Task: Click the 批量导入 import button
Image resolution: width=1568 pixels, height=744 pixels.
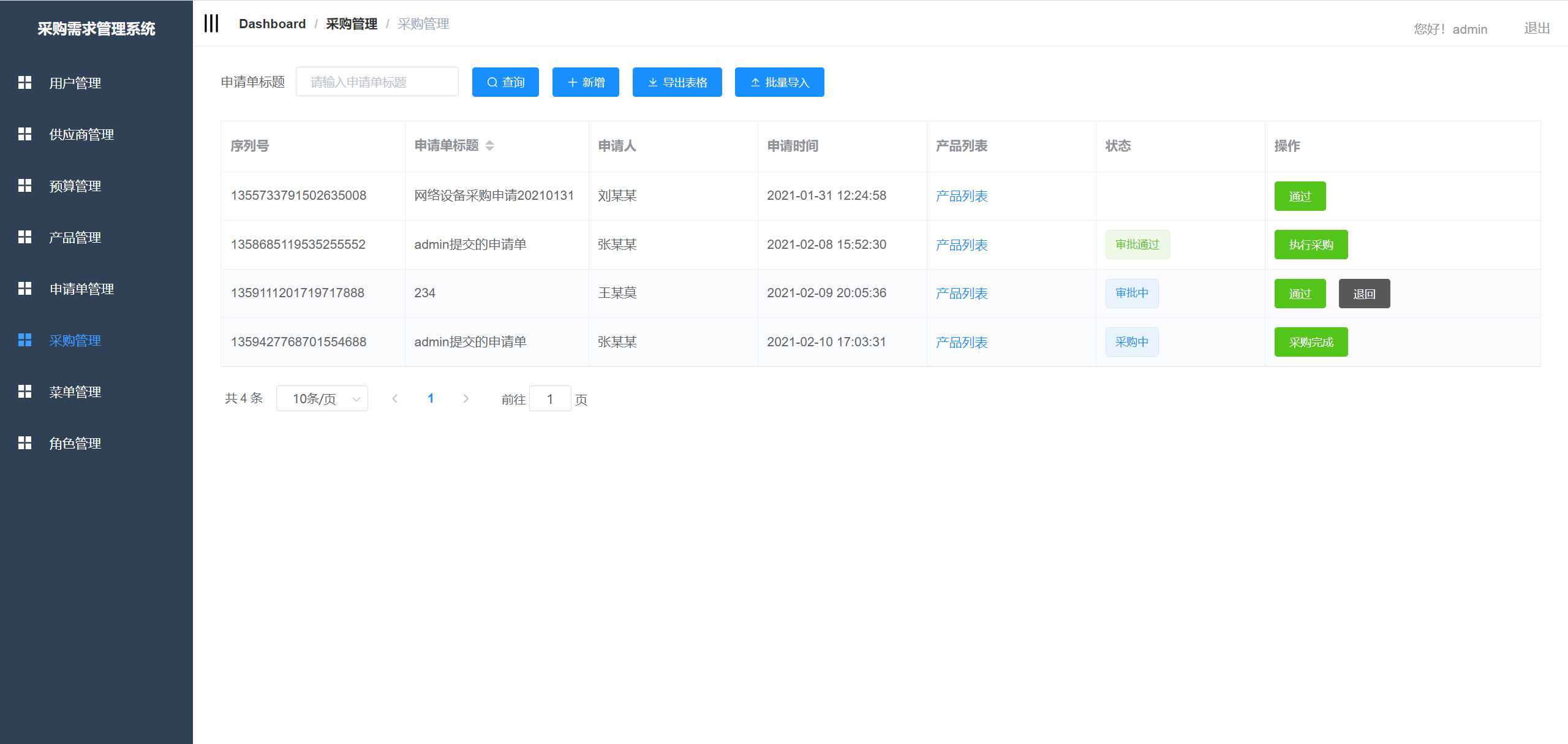Action: tap(779, 82)
